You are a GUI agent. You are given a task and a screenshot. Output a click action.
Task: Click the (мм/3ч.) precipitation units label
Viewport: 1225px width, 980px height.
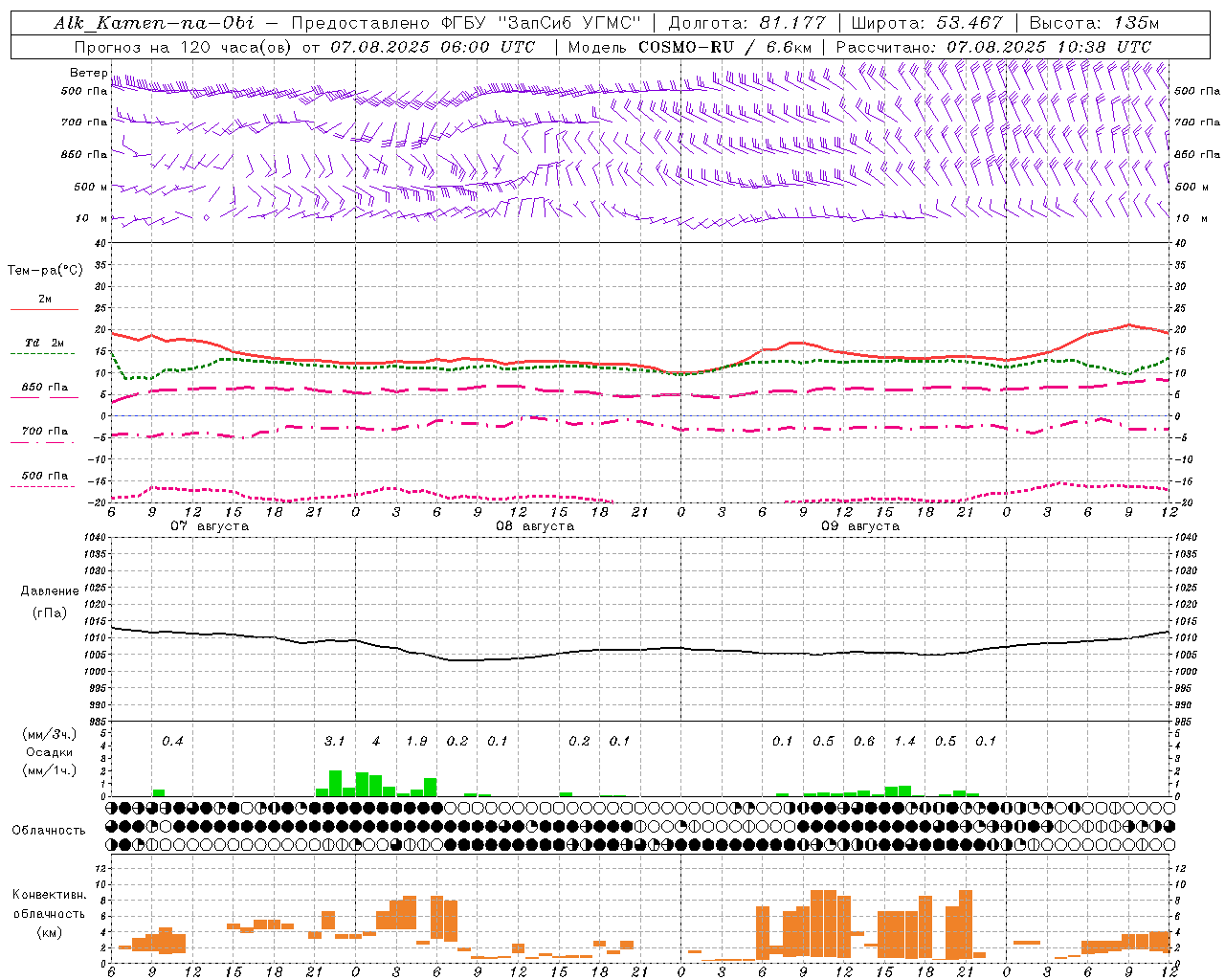(51, 734)
